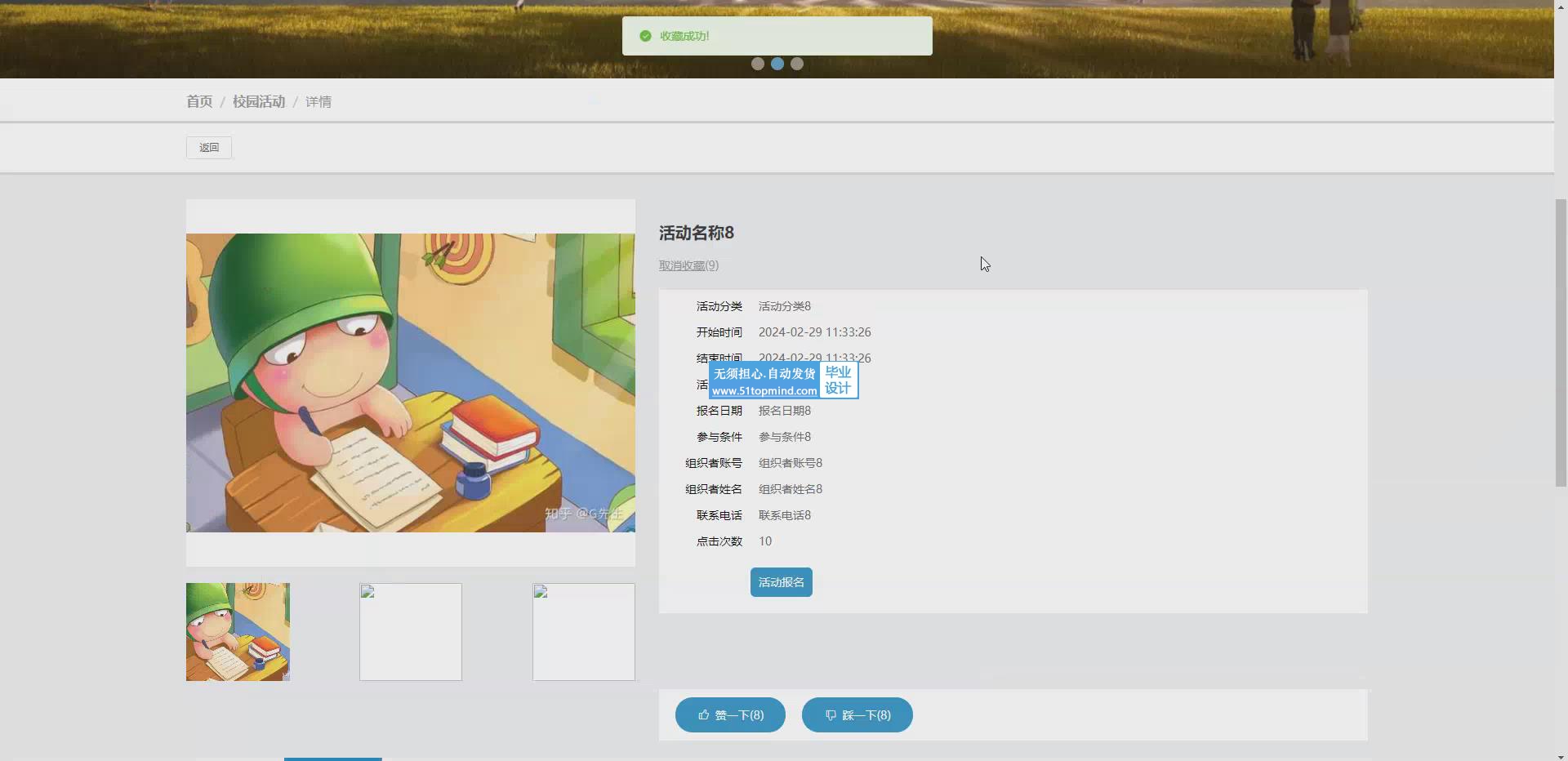Select the second broken image thumbnail

click(411, 632)
